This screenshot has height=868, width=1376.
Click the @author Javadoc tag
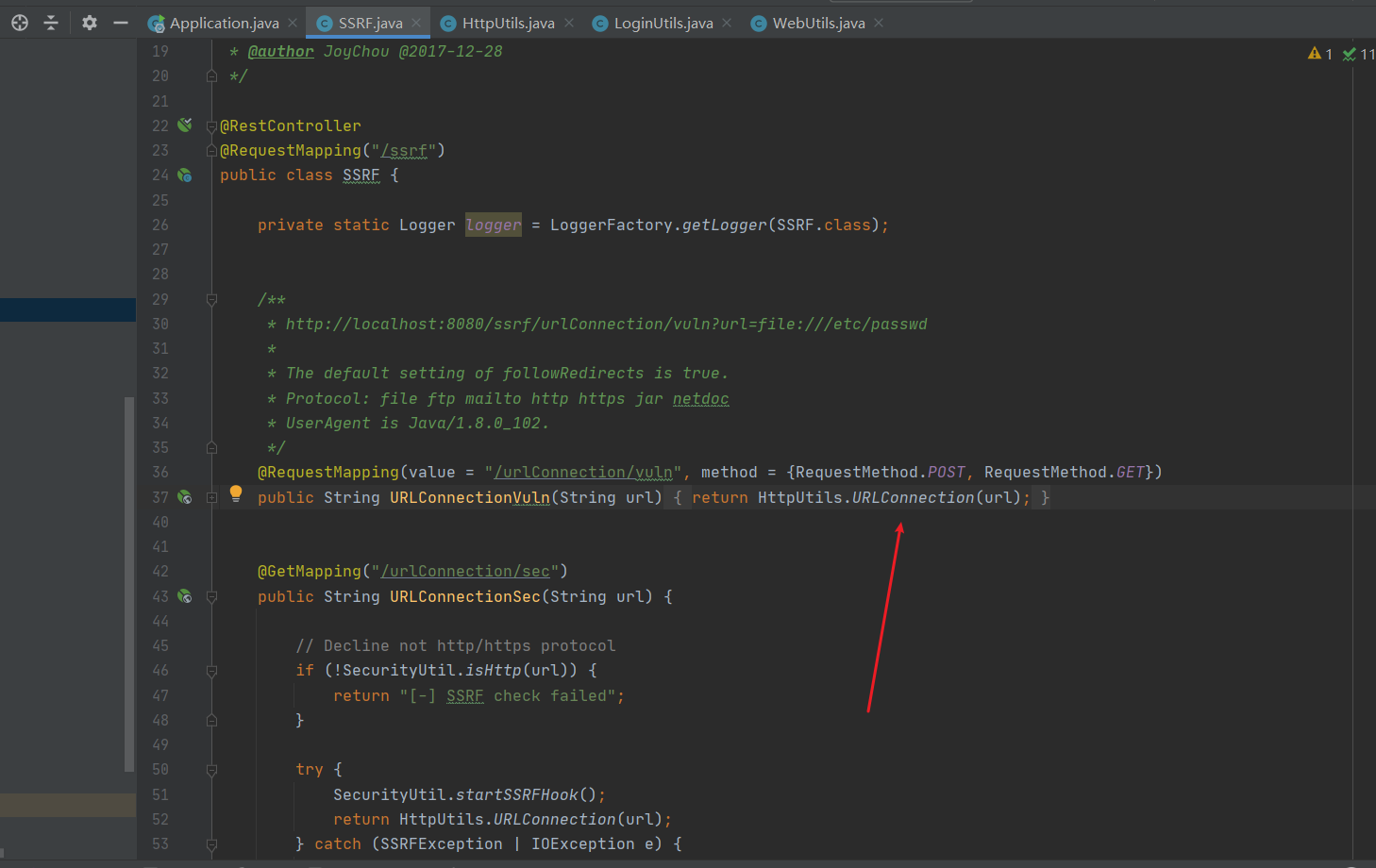[x=281, y=52]
